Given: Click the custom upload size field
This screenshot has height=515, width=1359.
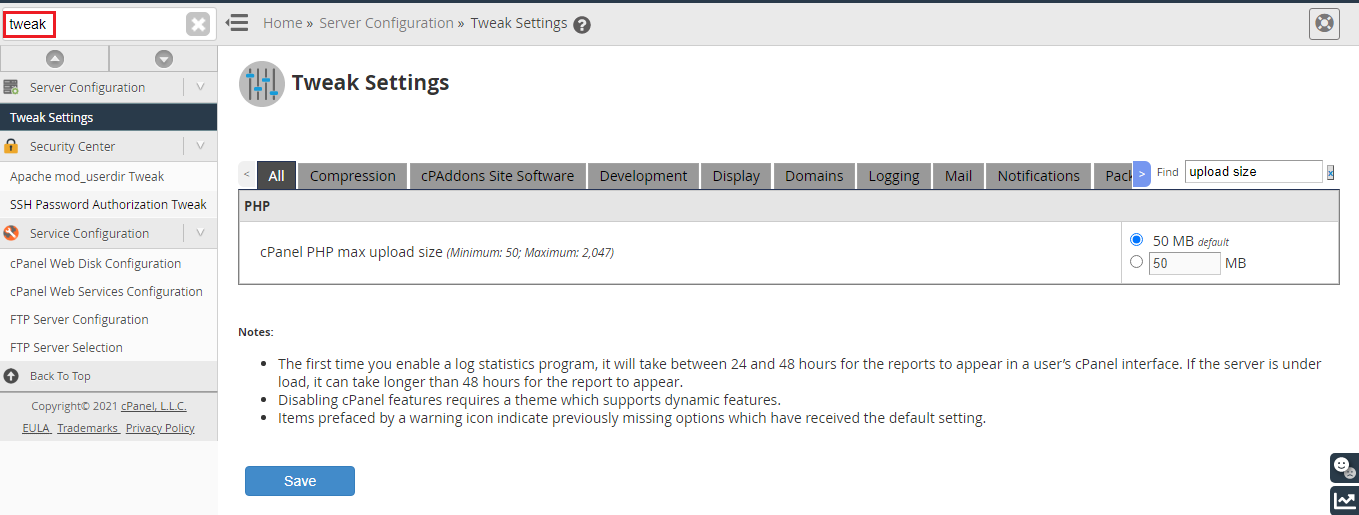Looking at the screenshot, I should (x=1185, y=263).
